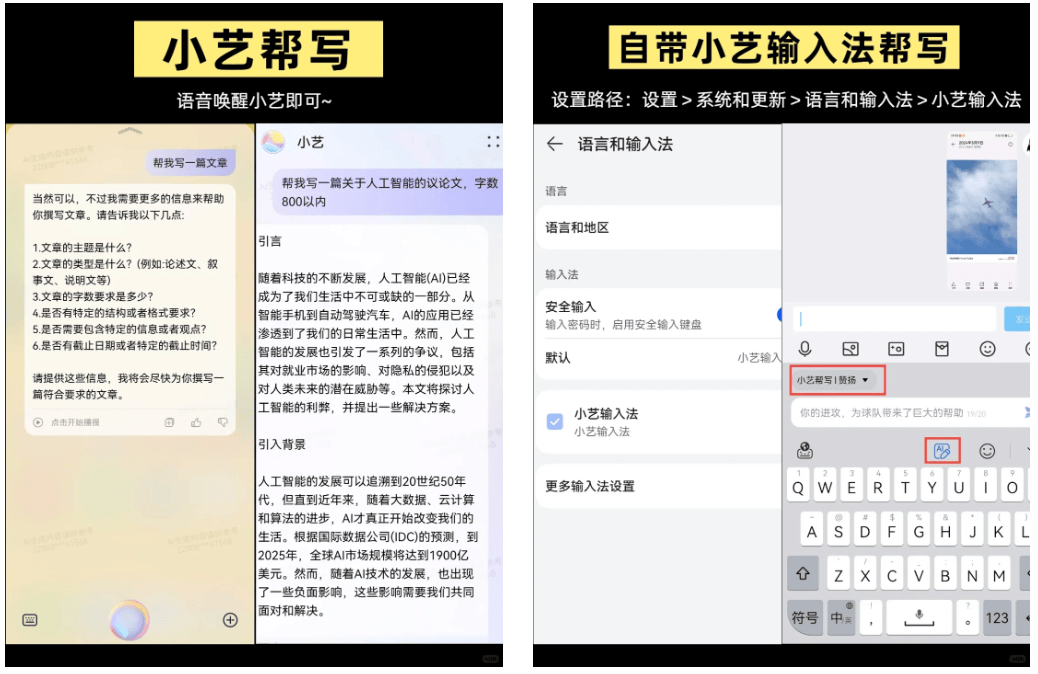Tap the S key
Image resolution: width=1038 pixels, height=674 pixels.
(838, 530)
